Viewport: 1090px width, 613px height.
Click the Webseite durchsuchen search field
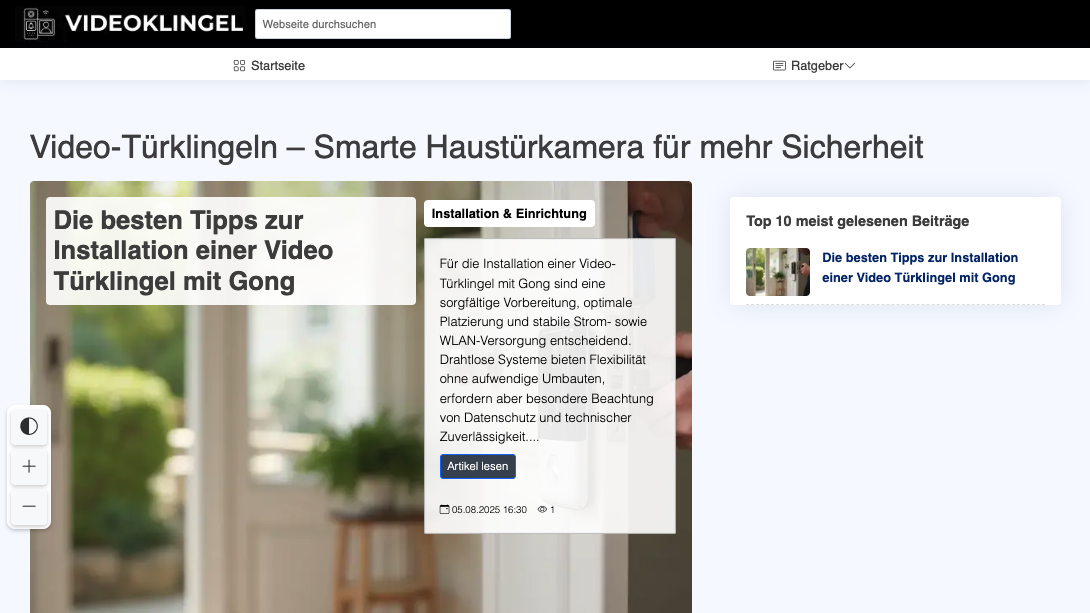point(383,23)
